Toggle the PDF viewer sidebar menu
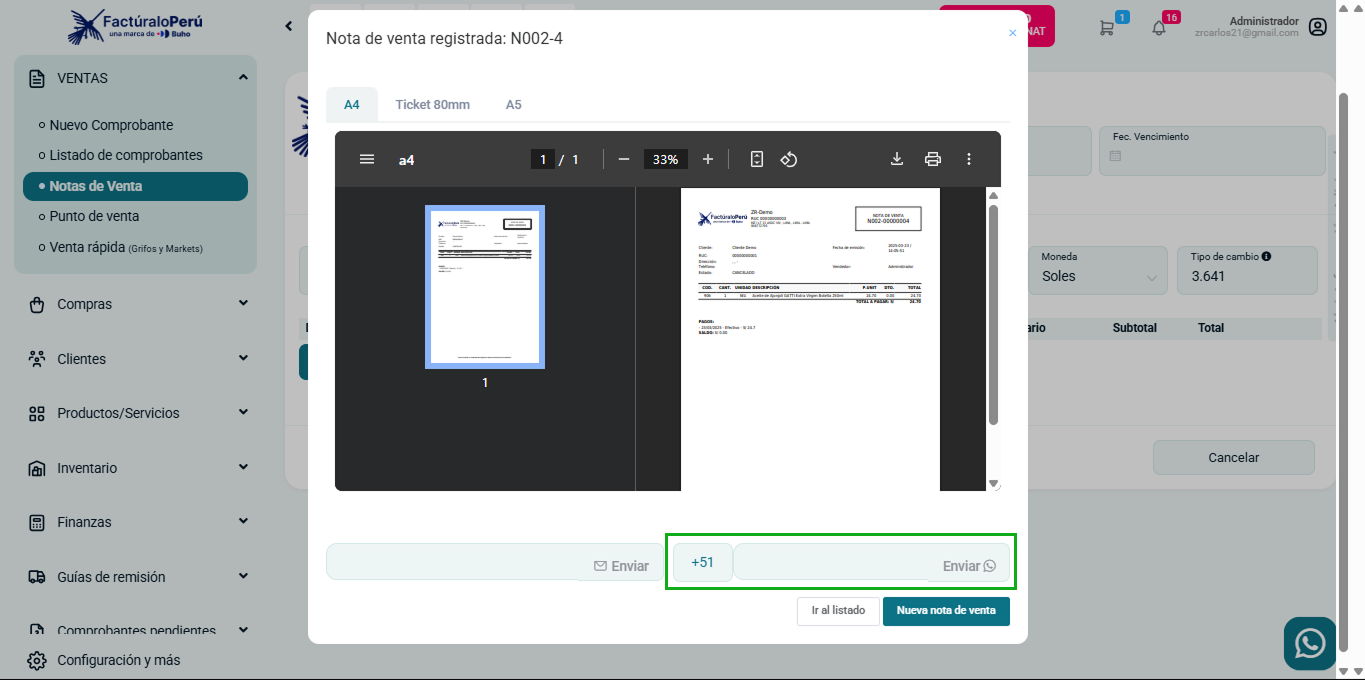 click(x=367, y=159)
